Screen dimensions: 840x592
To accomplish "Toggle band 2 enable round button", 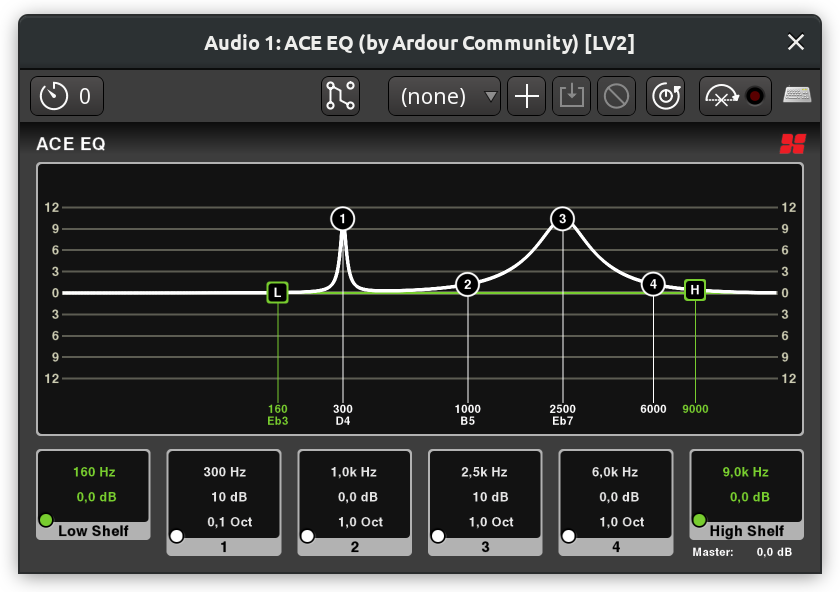I will (308, 536).
